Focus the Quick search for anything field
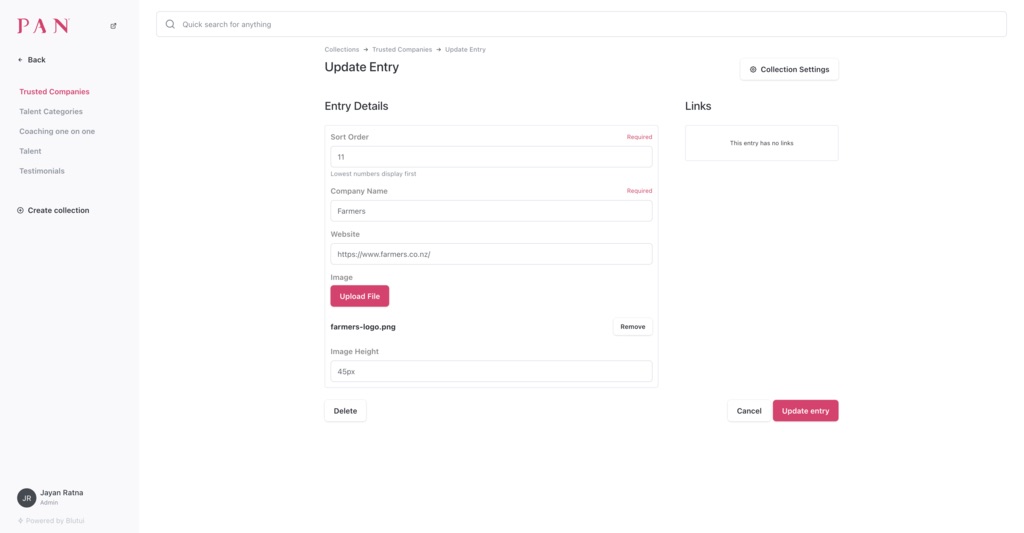The image size is (1024, 533). pos(581,24)
